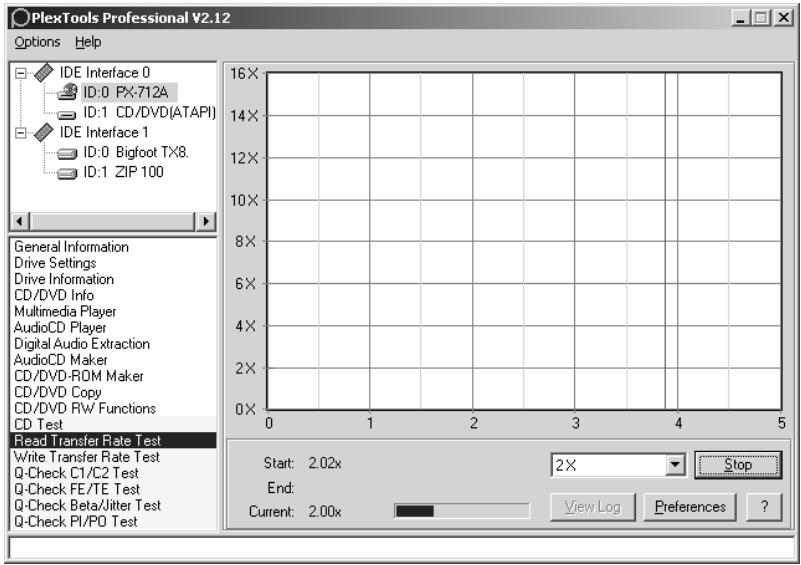Open General Information in function list

(72, 247)
